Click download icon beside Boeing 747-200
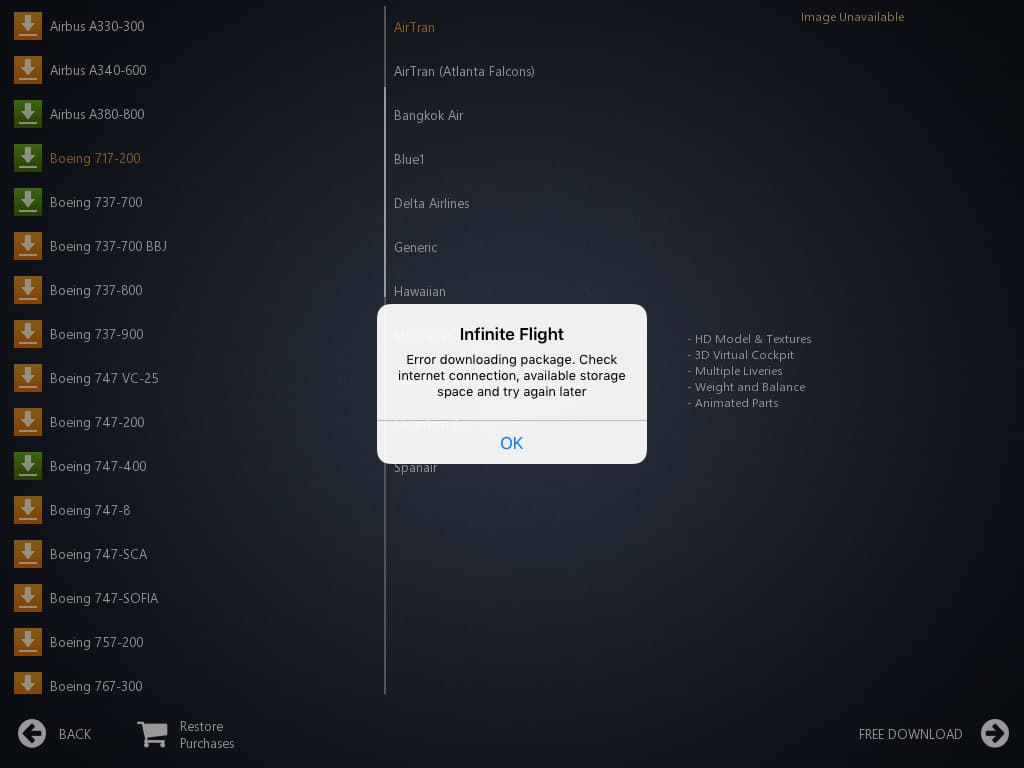 point(27,423)
